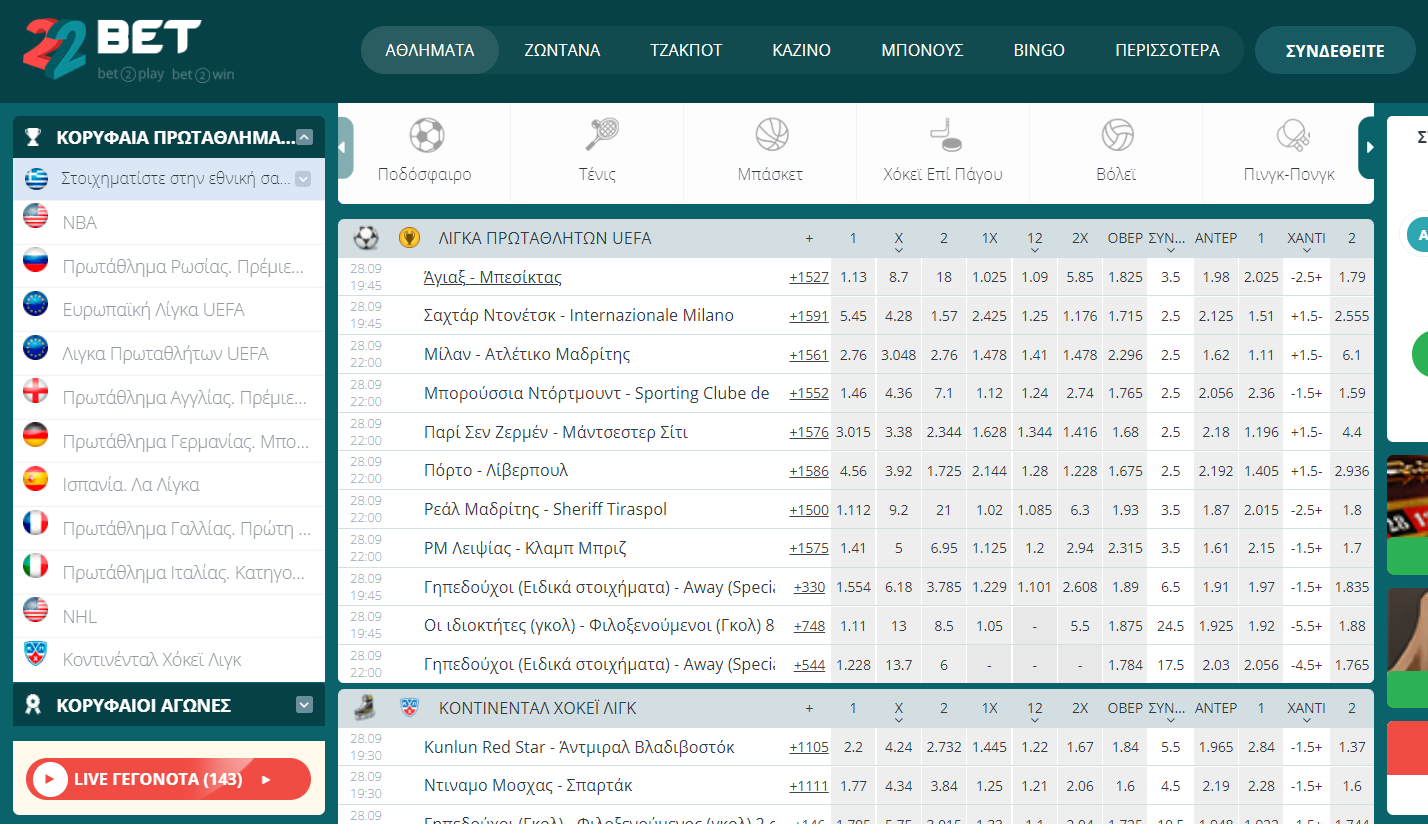Click the USA flag next to NBA
The width and height of the screenshot is (1428, 824).
tap(36, 216)
